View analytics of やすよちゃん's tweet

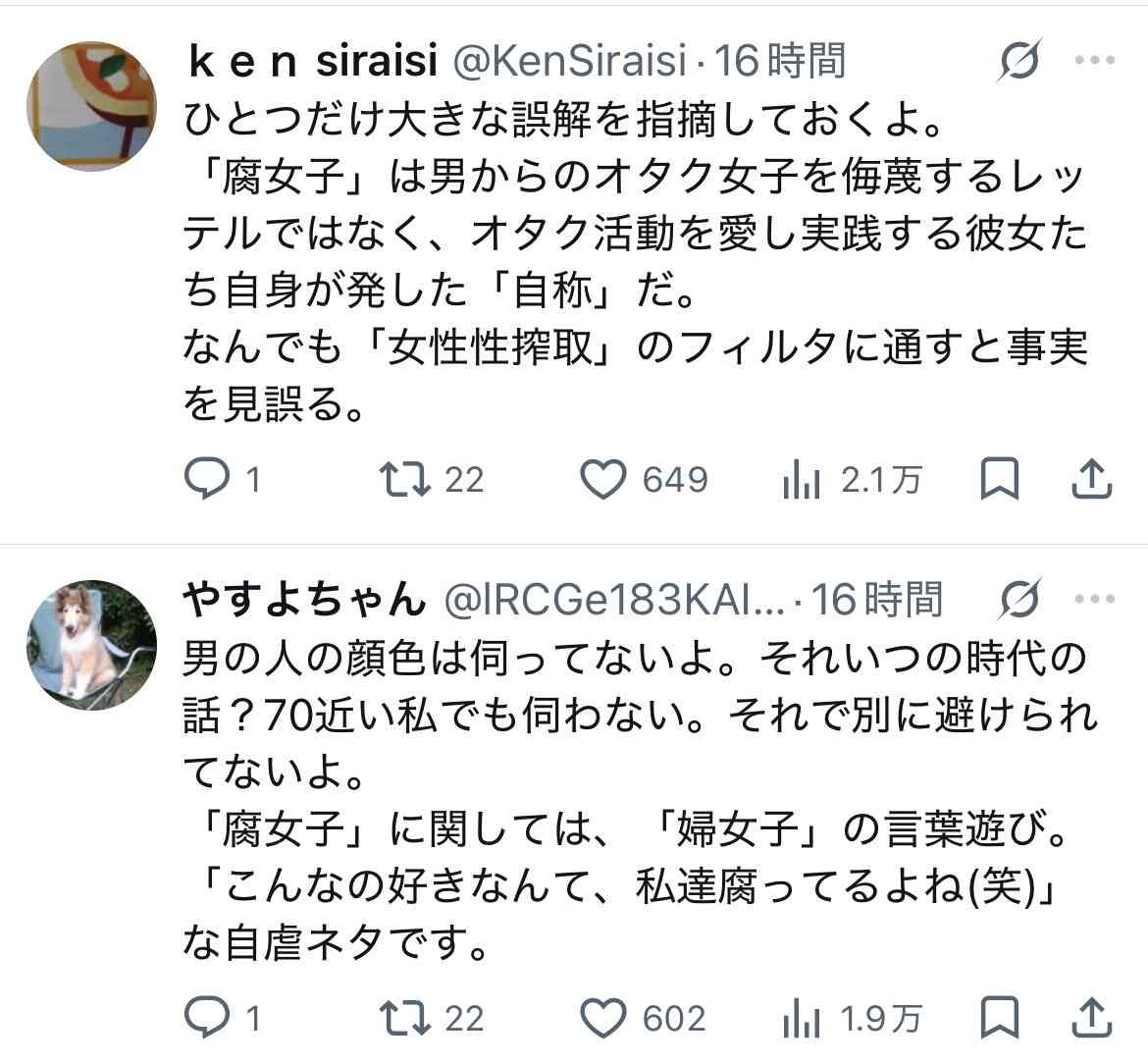pyautogui.click(x=801, y=1019)
